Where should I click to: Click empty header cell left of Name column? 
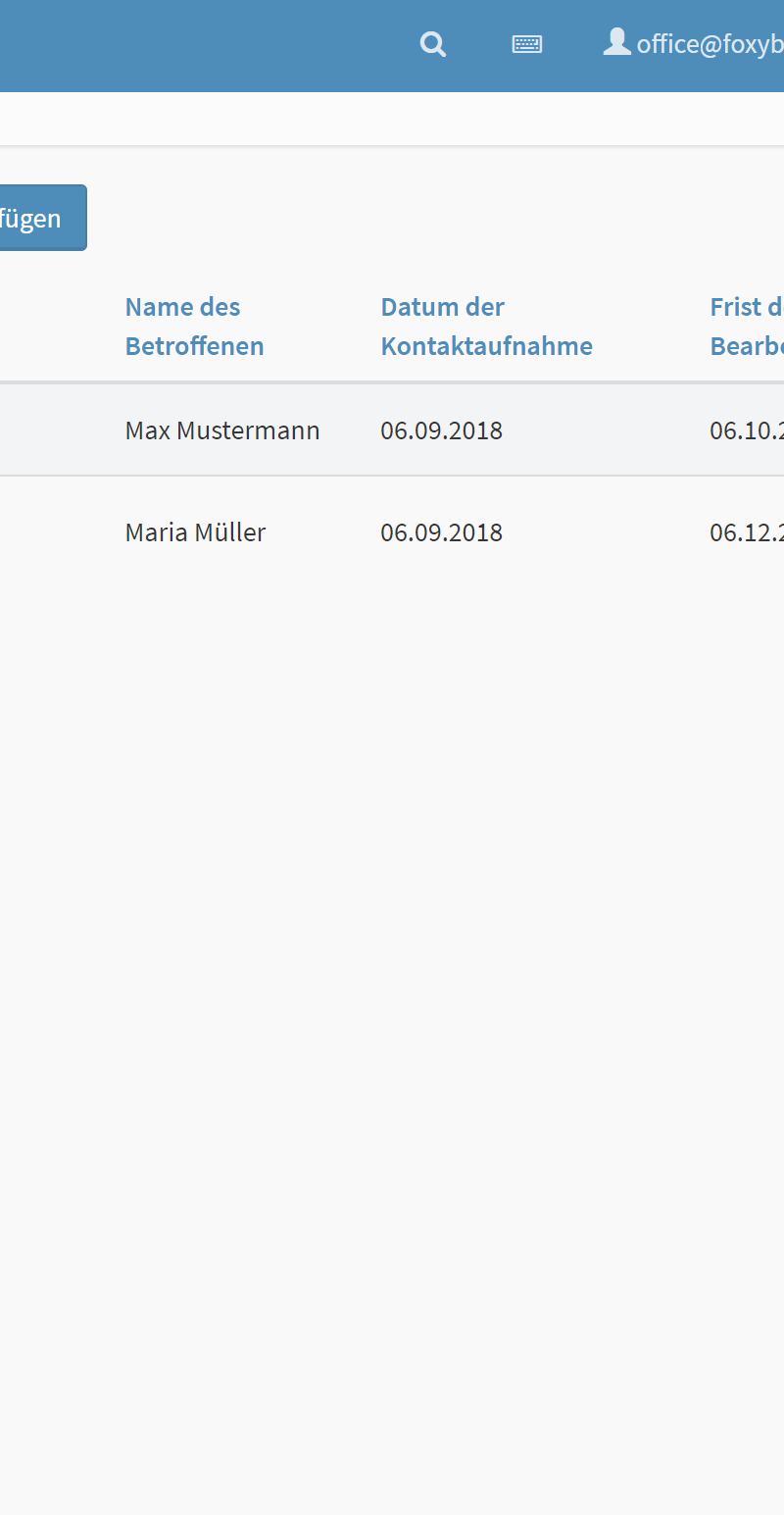point(54,327)
